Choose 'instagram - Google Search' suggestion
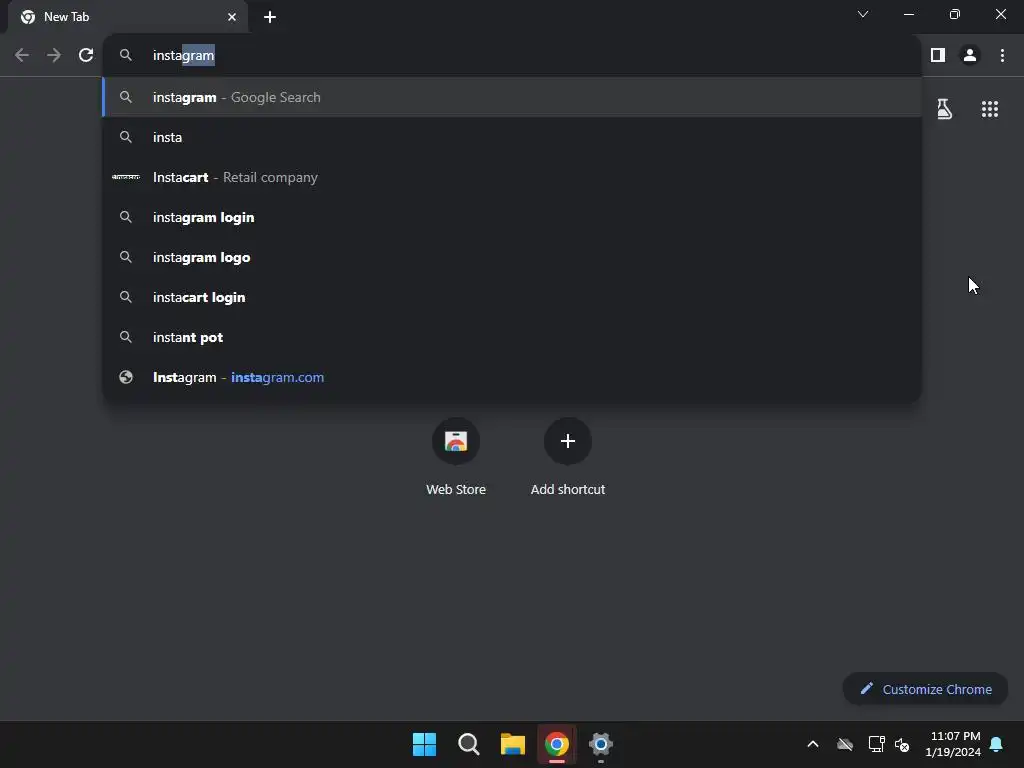Screen dimensions: 1024x768 (x=513, y=97)
